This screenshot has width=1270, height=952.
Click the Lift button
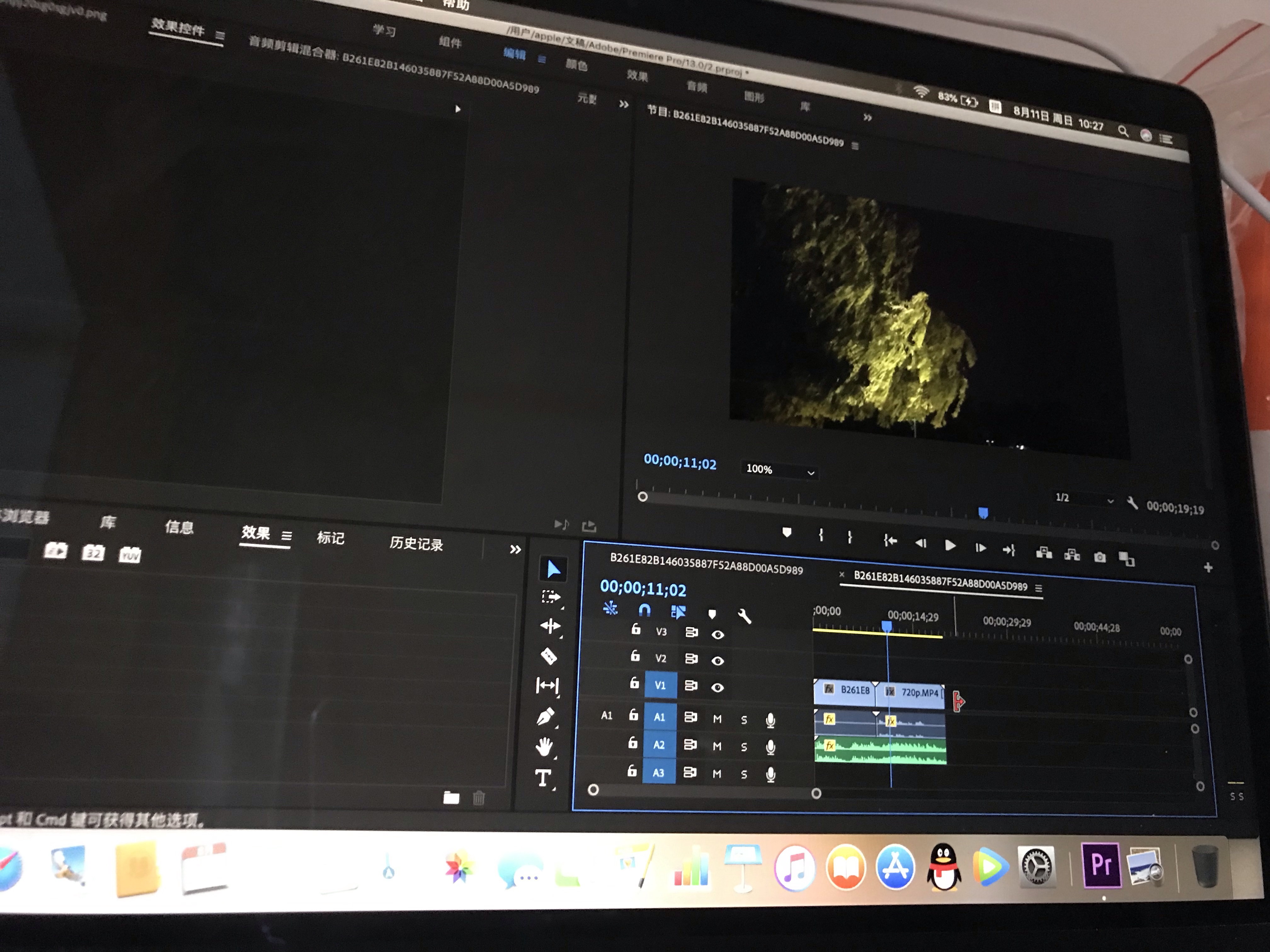click(1044, 552)
